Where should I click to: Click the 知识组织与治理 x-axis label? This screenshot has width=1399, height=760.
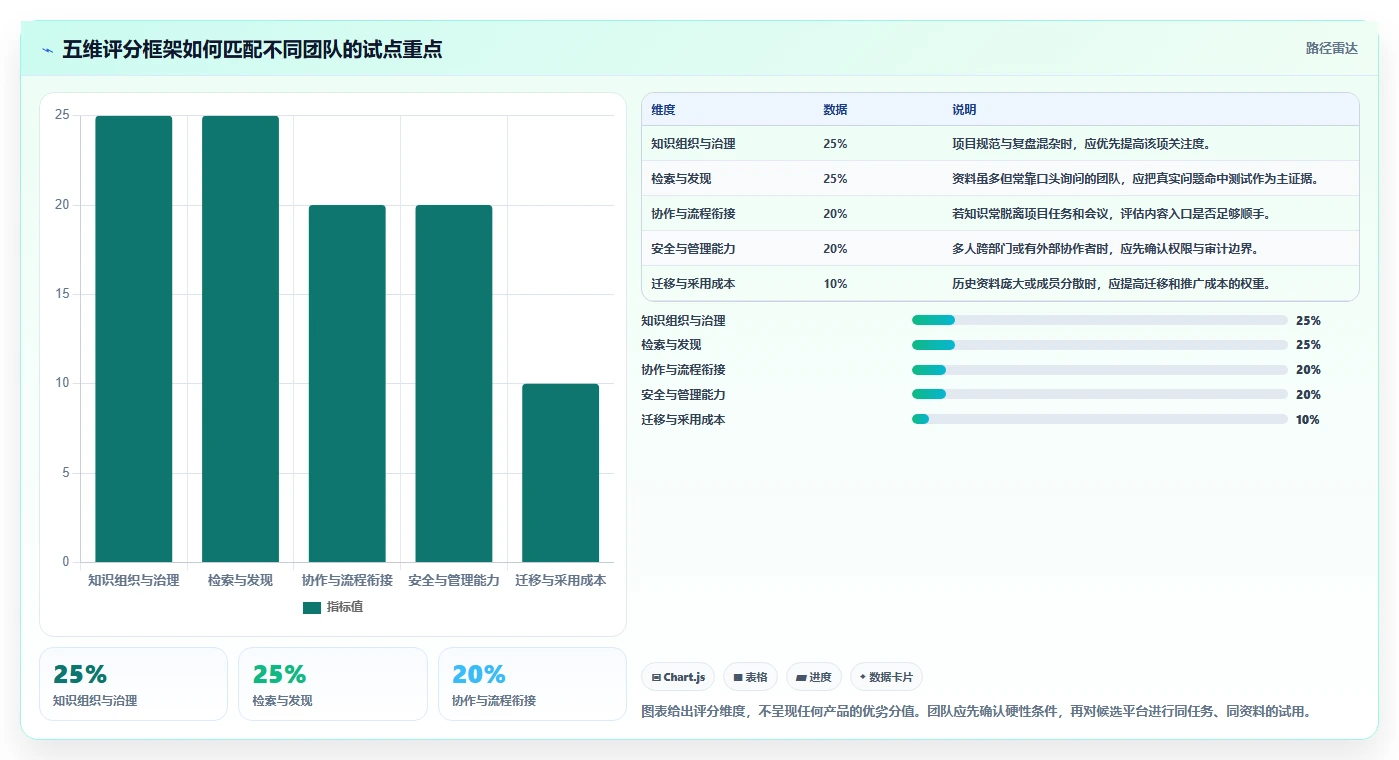pos(134,580)
